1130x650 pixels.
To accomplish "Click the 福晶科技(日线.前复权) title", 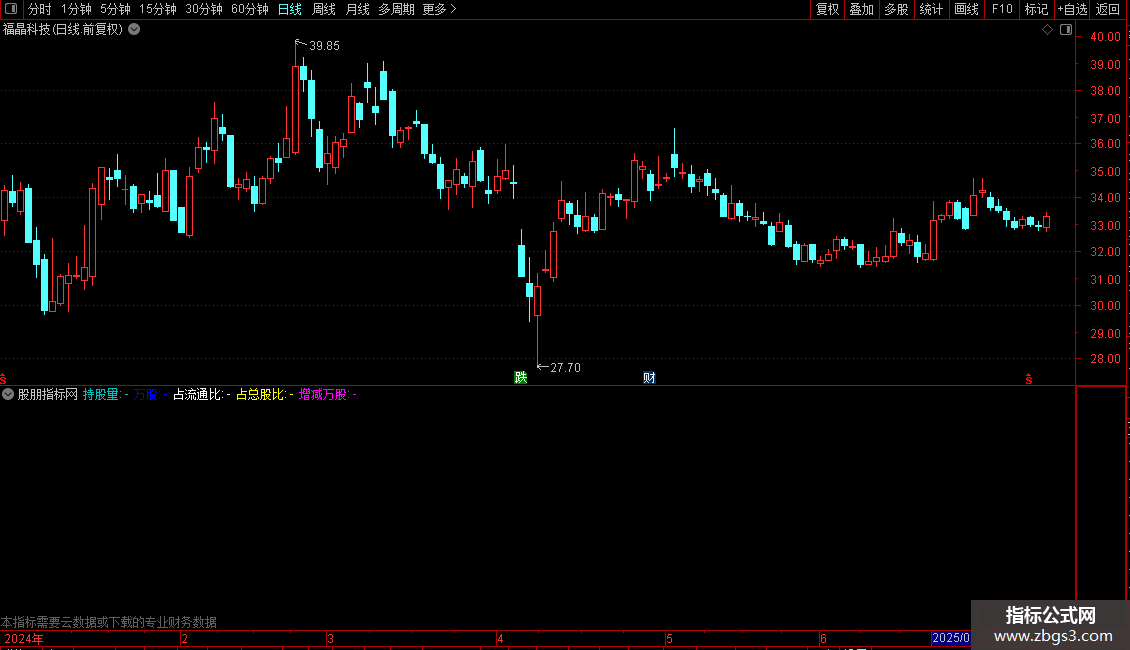I will pyautogui.click(x=63, y=30).
